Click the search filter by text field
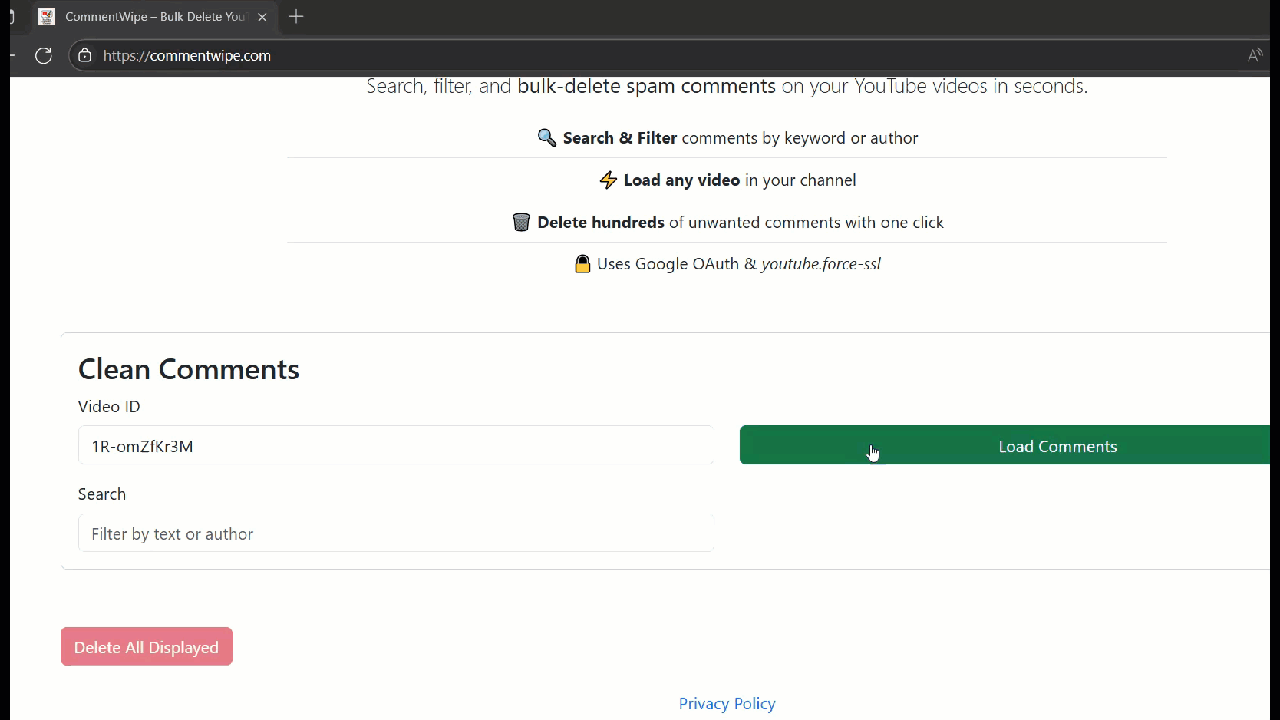This screenshot has width=1280, height=720. click(396, 533)
